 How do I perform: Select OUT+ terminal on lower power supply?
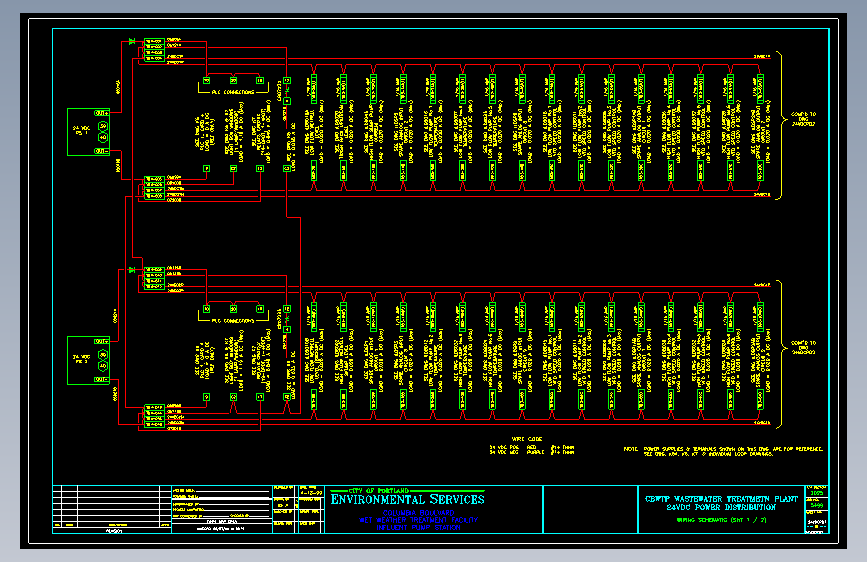tap(101, 341)
